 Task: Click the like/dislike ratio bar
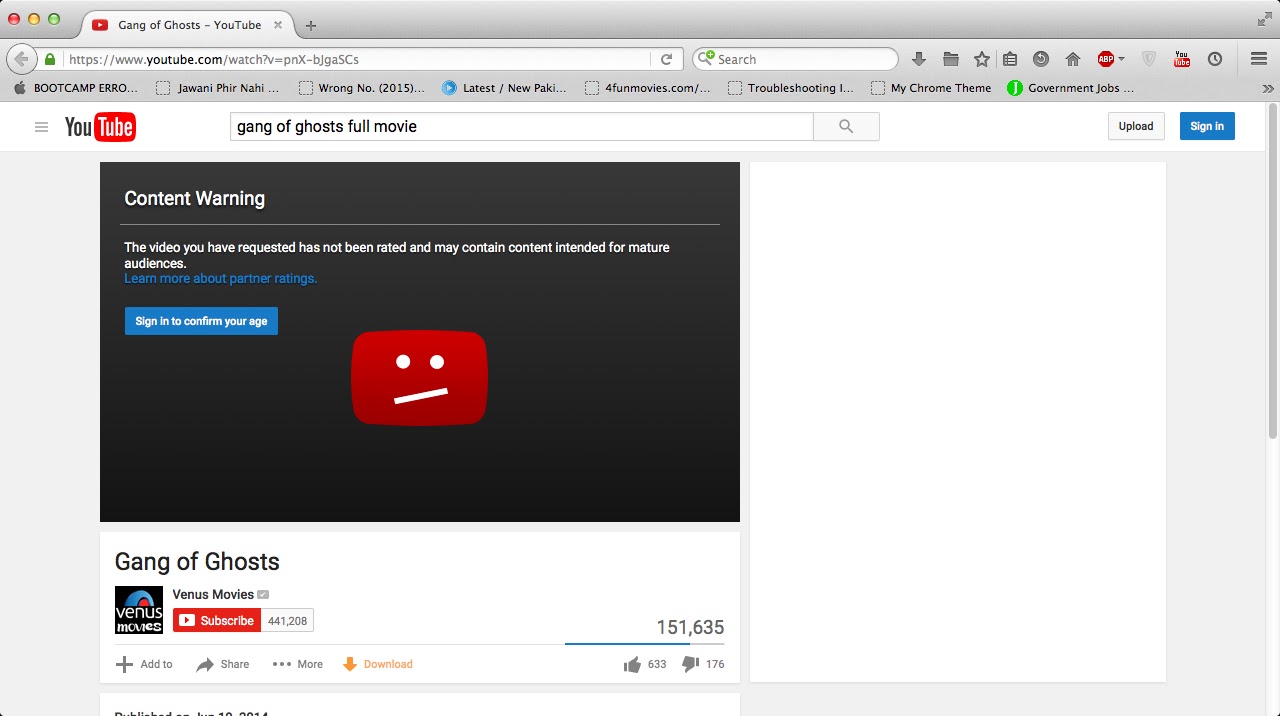coord(644,644)
